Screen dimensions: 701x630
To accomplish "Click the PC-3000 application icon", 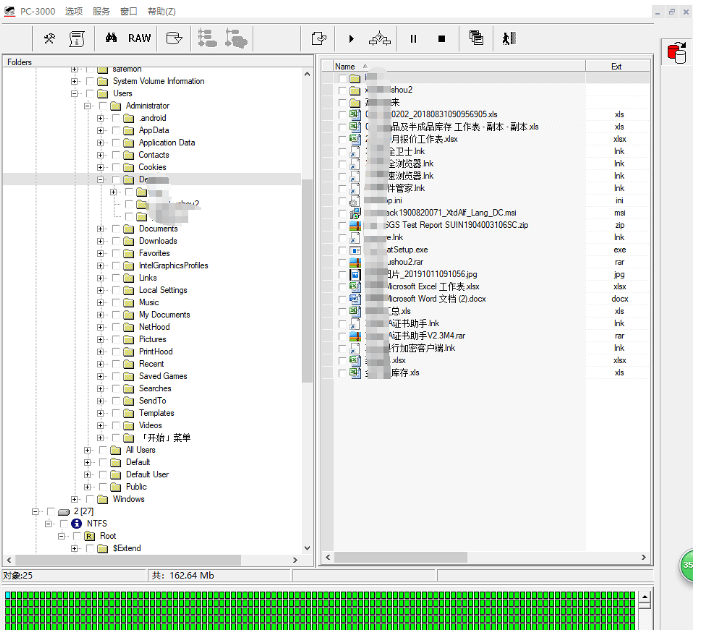I will [x=9, y=11].
